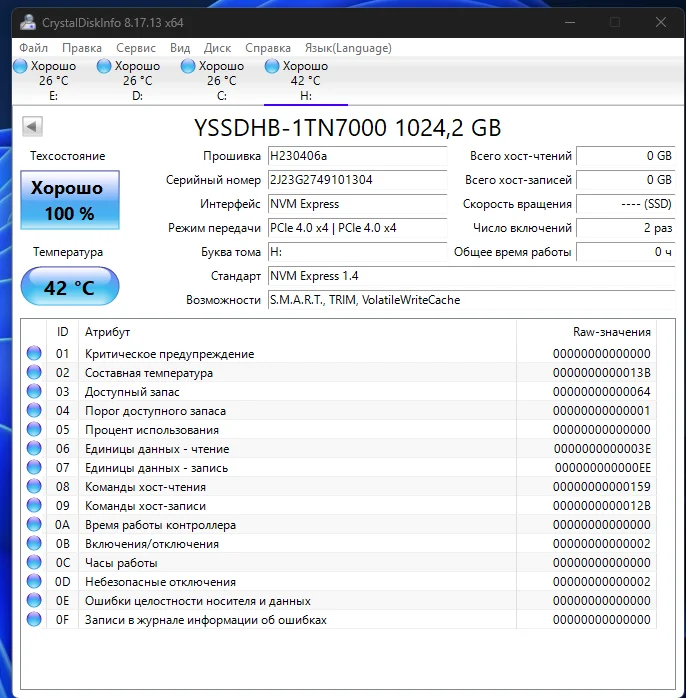This screenshot has height=698, width=686.
Task: Click status orb for Включения/отключения row
Action: [x=34, y=544]
